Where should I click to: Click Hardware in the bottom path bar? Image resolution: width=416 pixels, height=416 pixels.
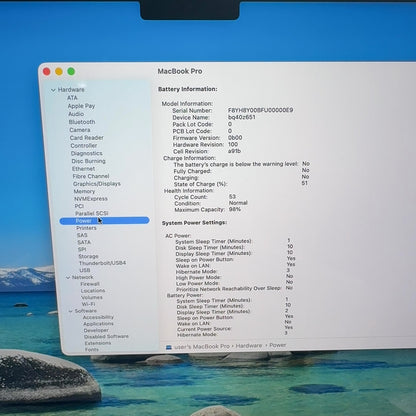pos(249,346)
